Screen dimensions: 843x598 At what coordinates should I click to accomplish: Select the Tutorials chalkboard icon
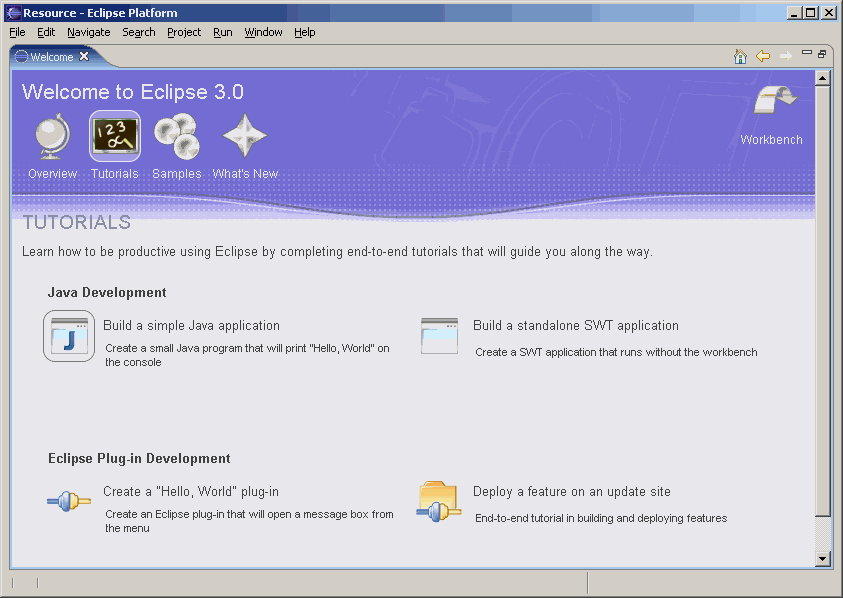pyautogui.click(x=115, y=136)
